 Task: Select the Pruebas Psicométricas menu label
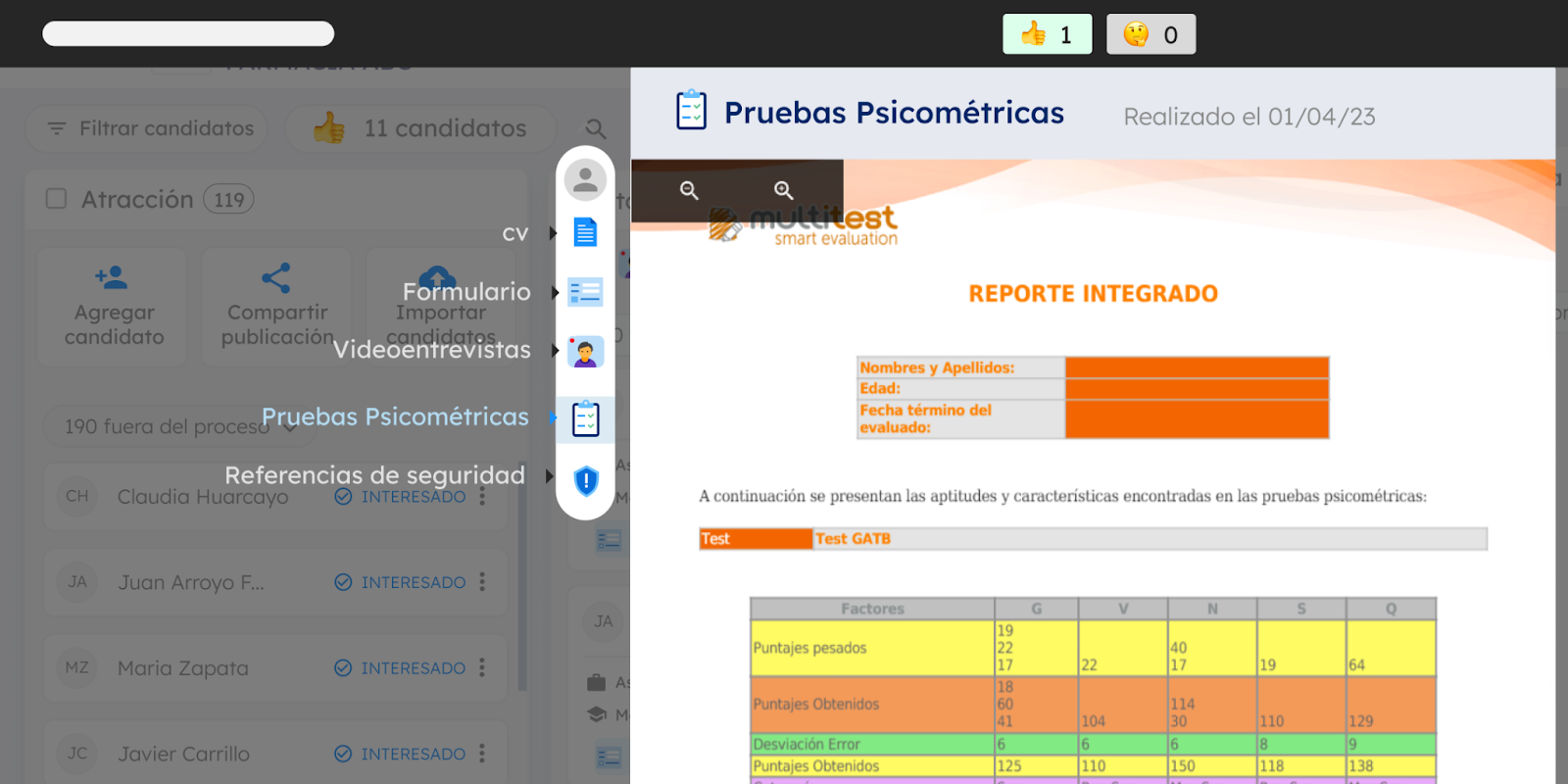point(395,416)
